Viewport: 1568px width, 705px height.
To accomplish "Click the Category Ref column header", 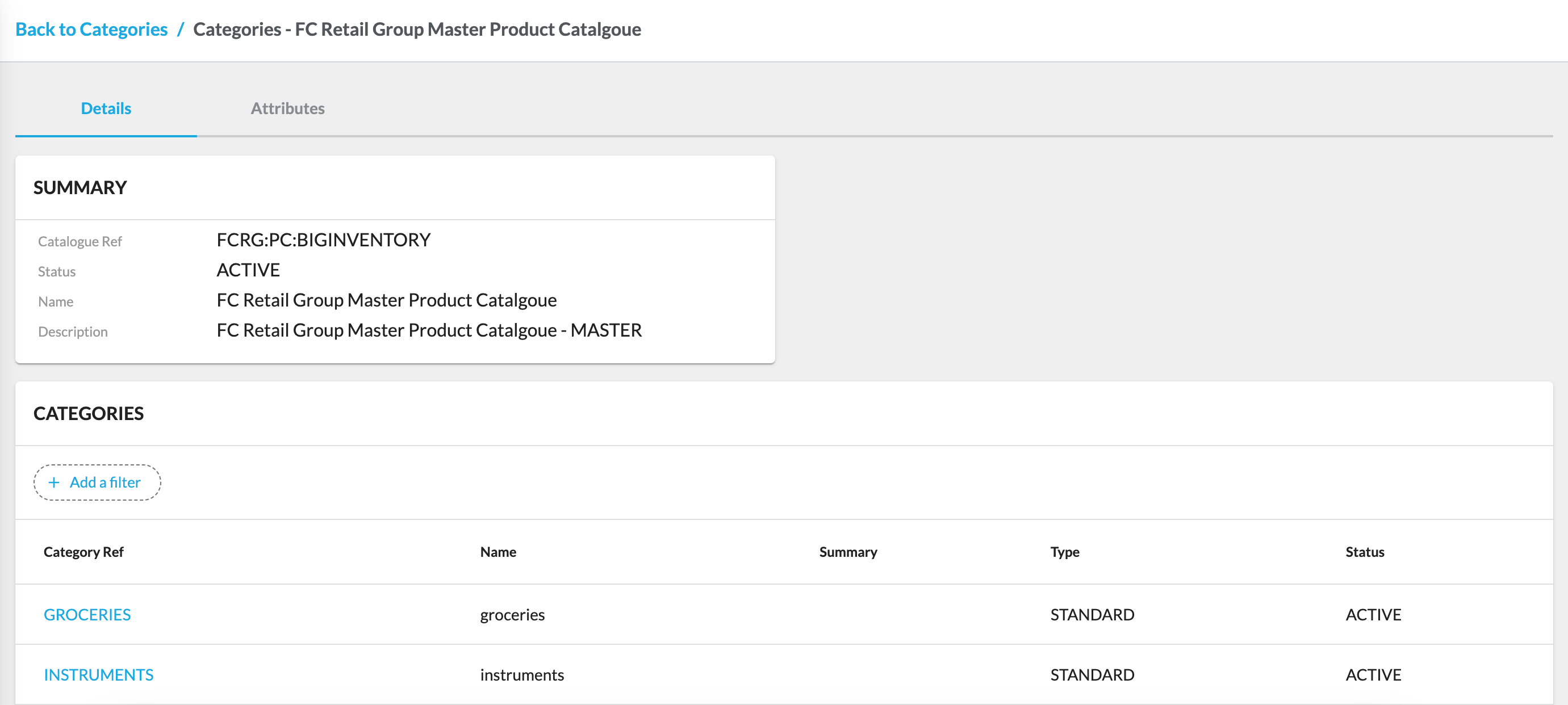I will (x=83, y=552).
